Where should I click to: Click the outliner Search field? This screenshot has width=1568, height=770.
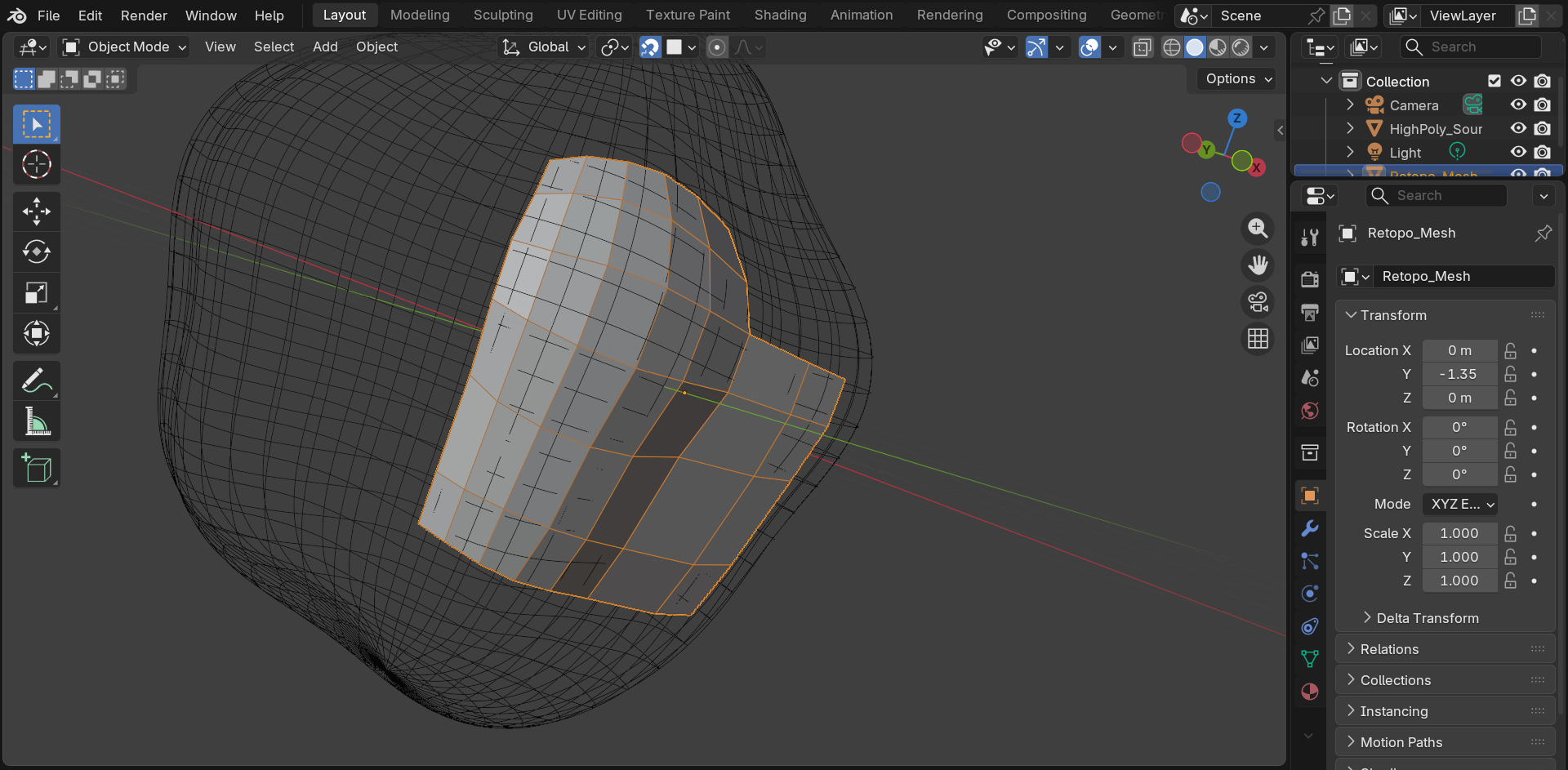pyautogui.click(x=1470, y=47)
